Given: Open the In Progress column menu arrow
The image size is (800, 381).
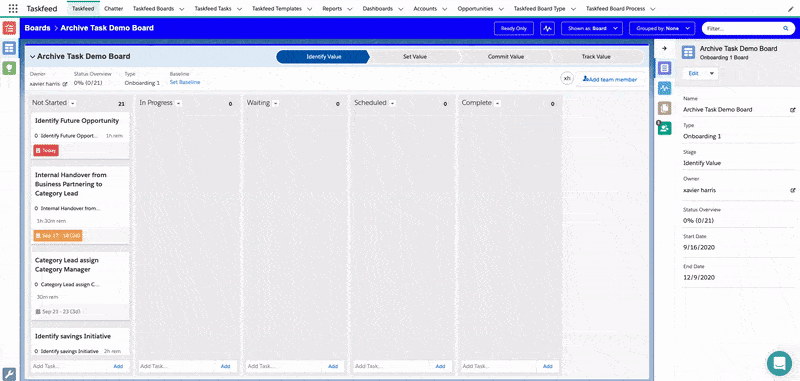Looking at the screenshot, I should click(x=178, y=103).
